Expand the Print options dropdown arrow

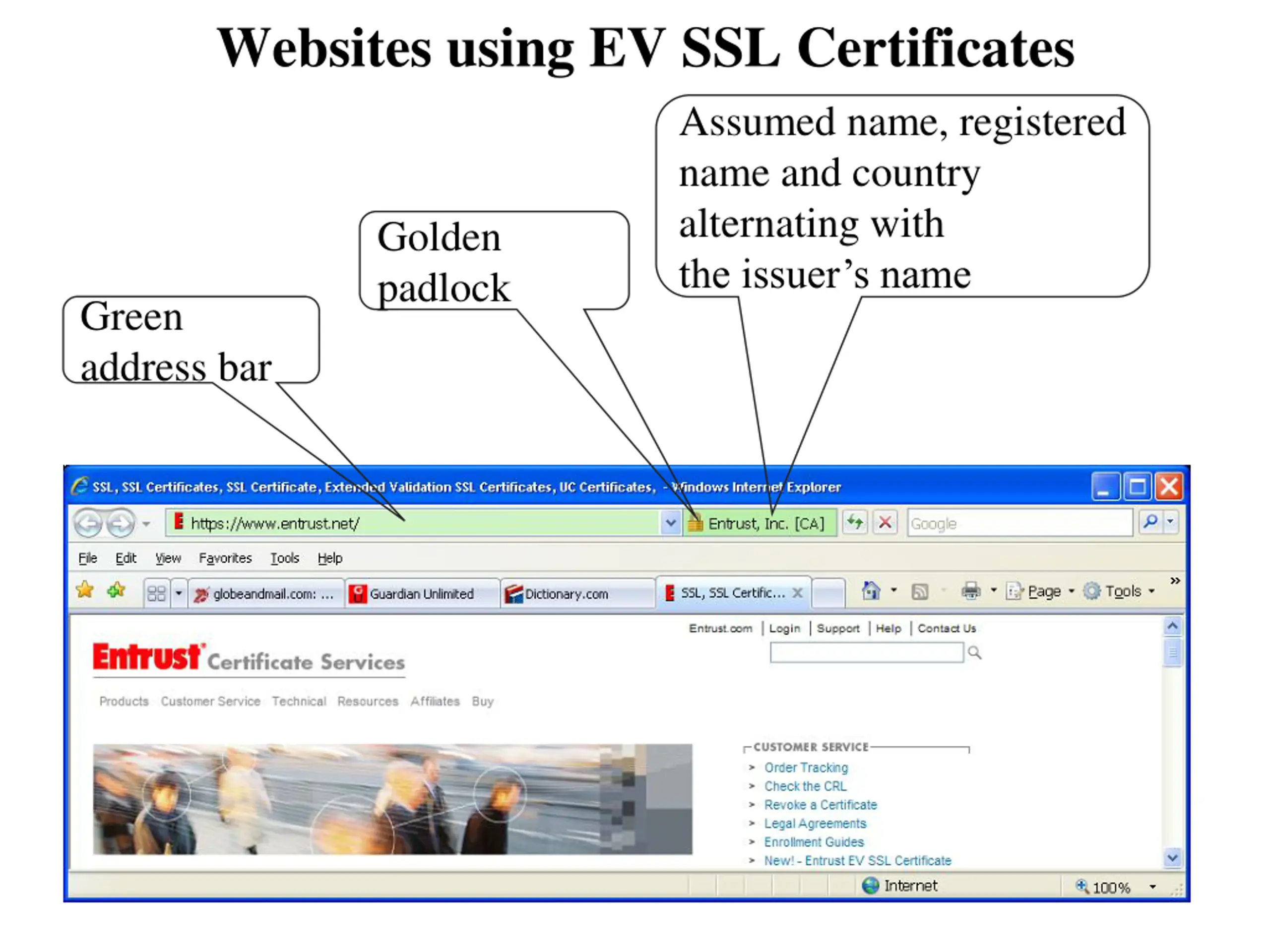coord(994,591)
